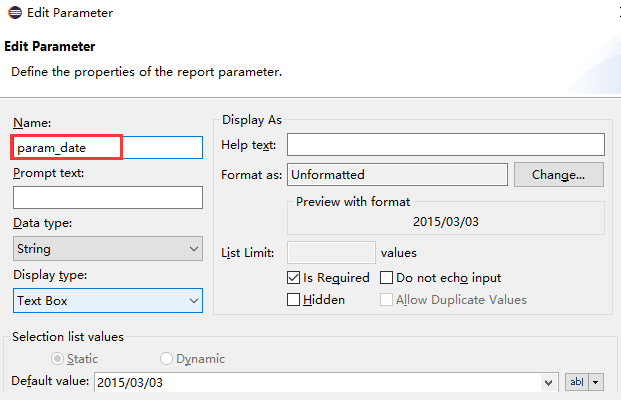Toggle the Allow Duplicate Values checkbox
Image resolution: width=621 pixels, height=400 pixels.
pyautogui.click(x=387, y=299)
